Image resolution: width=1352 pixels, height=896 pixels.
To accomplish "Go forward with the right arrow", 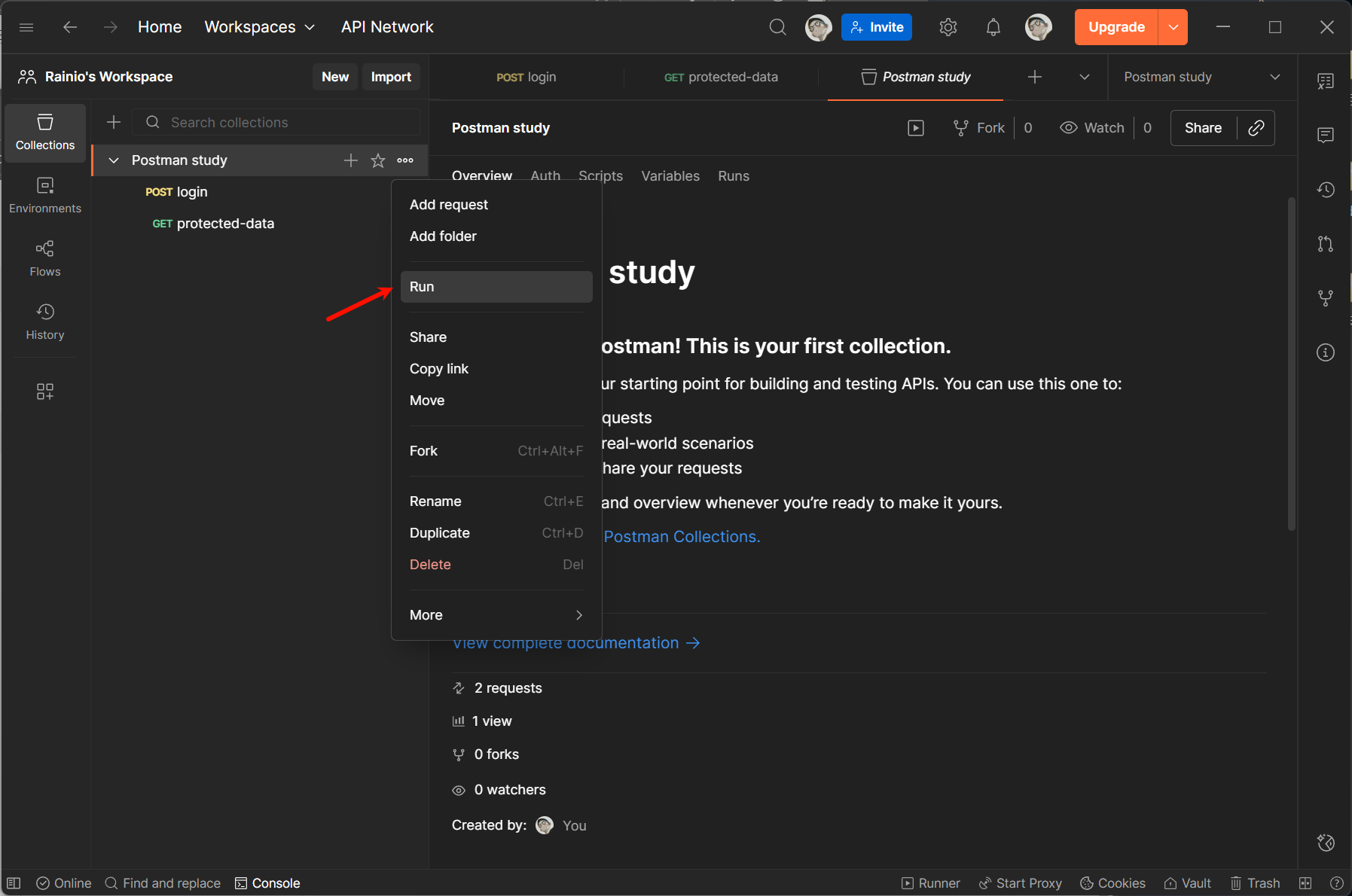I will click(x=111, y=27).
